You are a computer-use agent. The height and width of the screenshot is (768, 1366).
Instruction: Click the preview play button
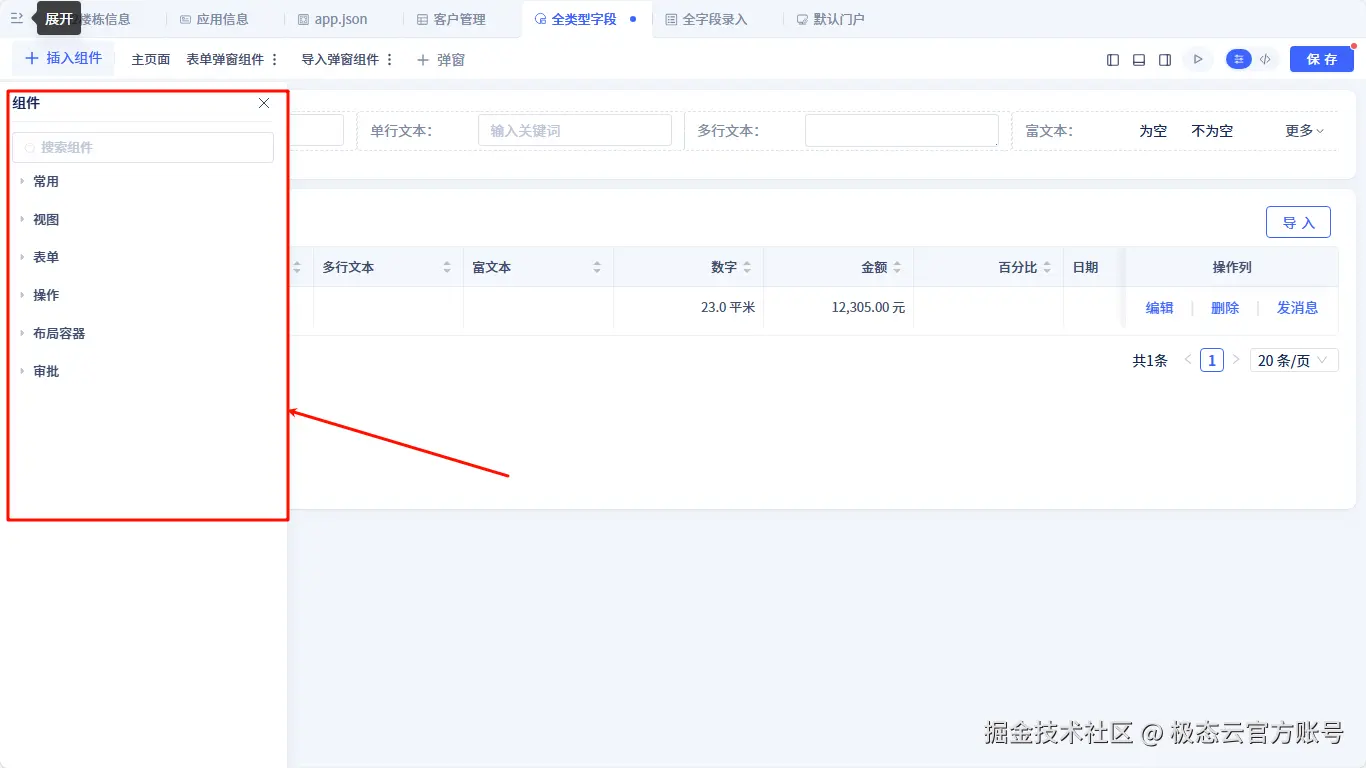click(1197, 59)
